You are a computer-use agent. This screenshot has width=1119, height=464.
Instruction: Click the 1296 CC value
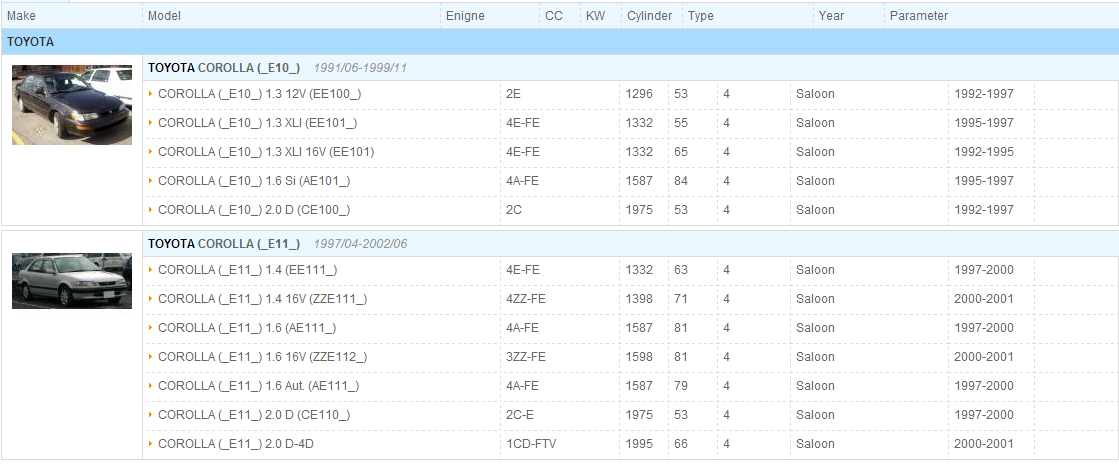(639, 94)
